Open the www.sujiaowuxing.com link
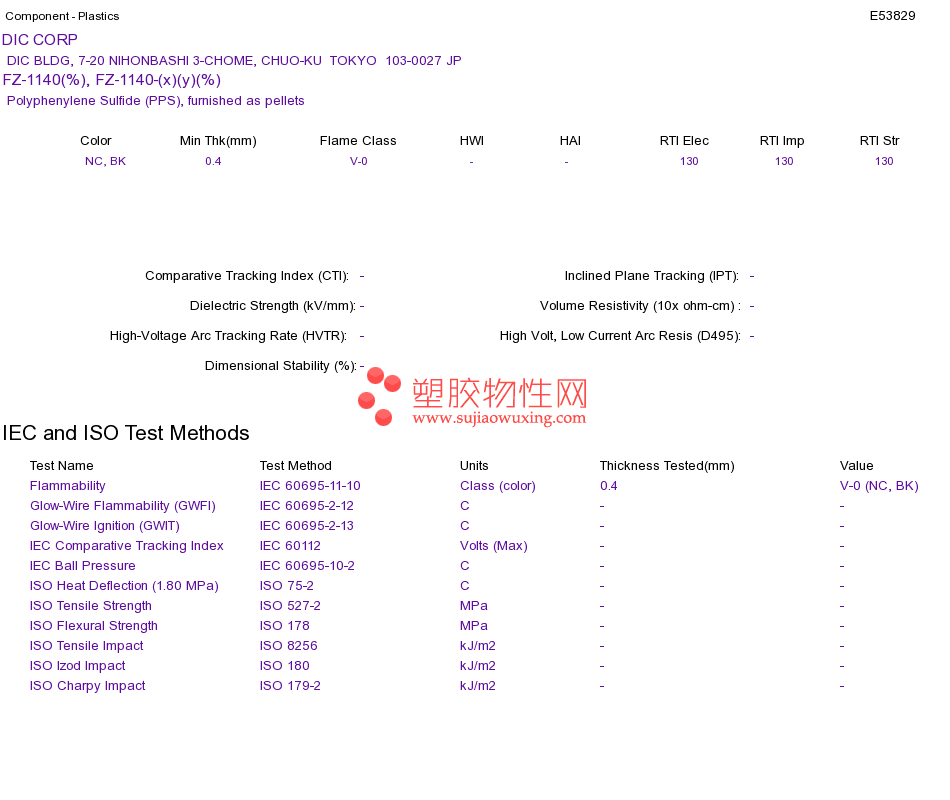 pos(499,418)
